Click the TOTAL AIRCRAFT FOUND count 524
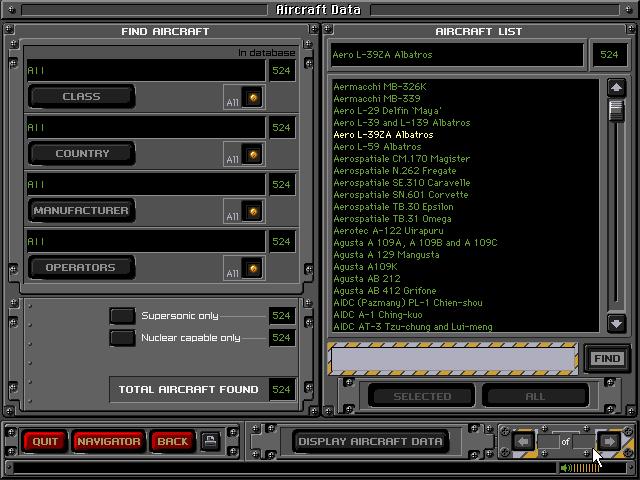The image size is (640, 480). click(282, 389)
